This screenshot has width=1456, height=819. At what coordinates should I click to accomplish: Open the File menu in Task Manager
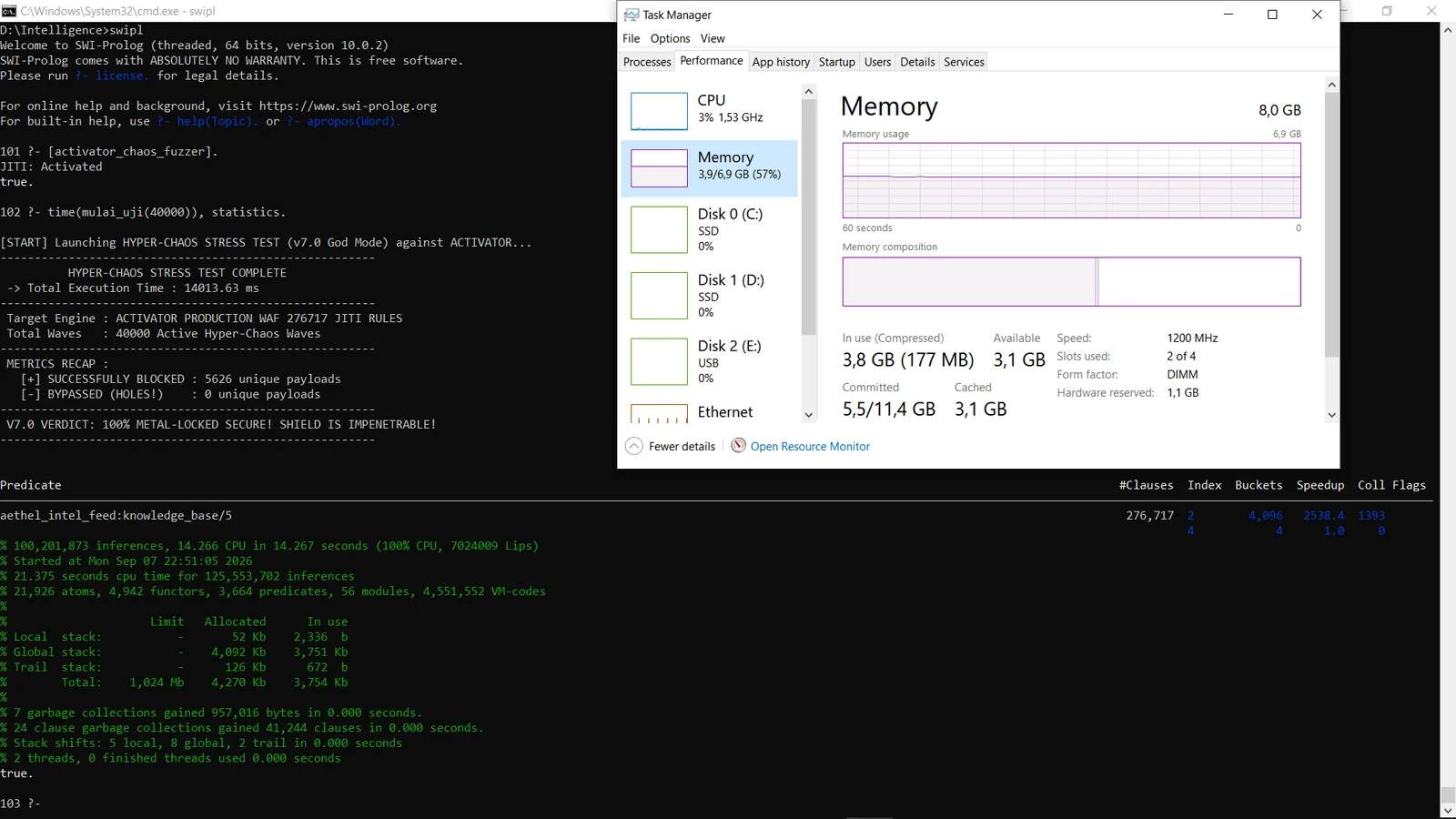[x=632, y=38]
